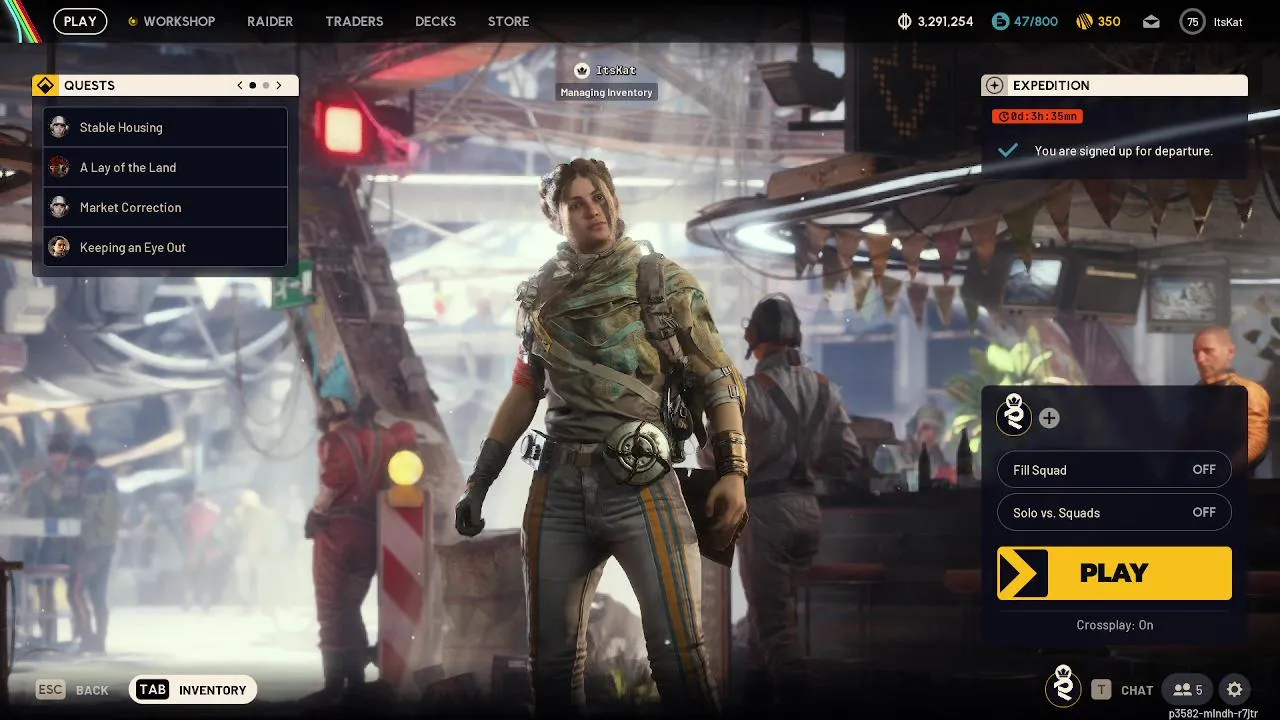
Task: Click the Keeping an Eye Out portrait
Action: pos(59,247)
